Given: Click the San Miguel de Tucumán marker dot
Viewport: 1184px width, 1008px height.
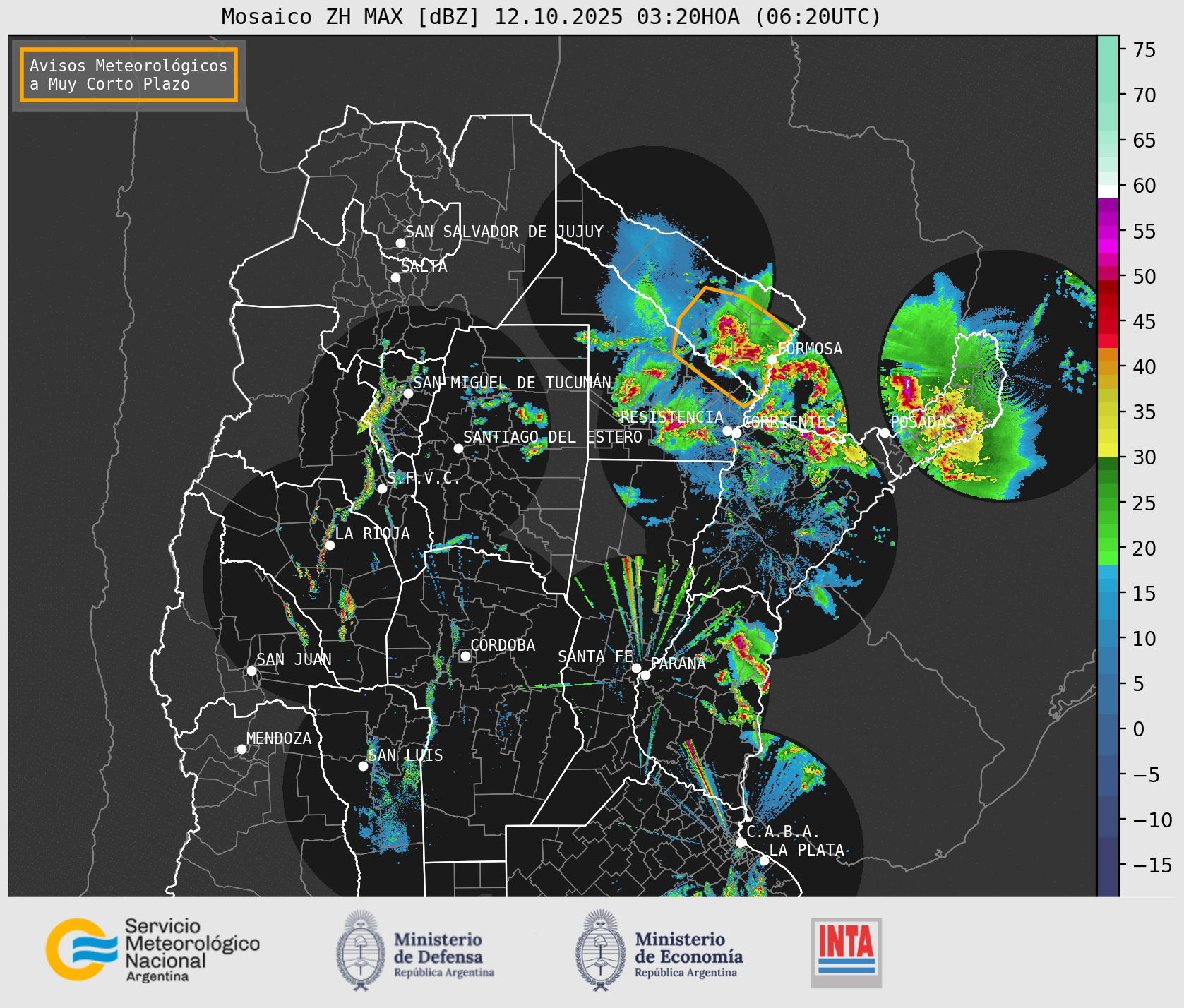Looking at the screenshot, I should (408, 393).
